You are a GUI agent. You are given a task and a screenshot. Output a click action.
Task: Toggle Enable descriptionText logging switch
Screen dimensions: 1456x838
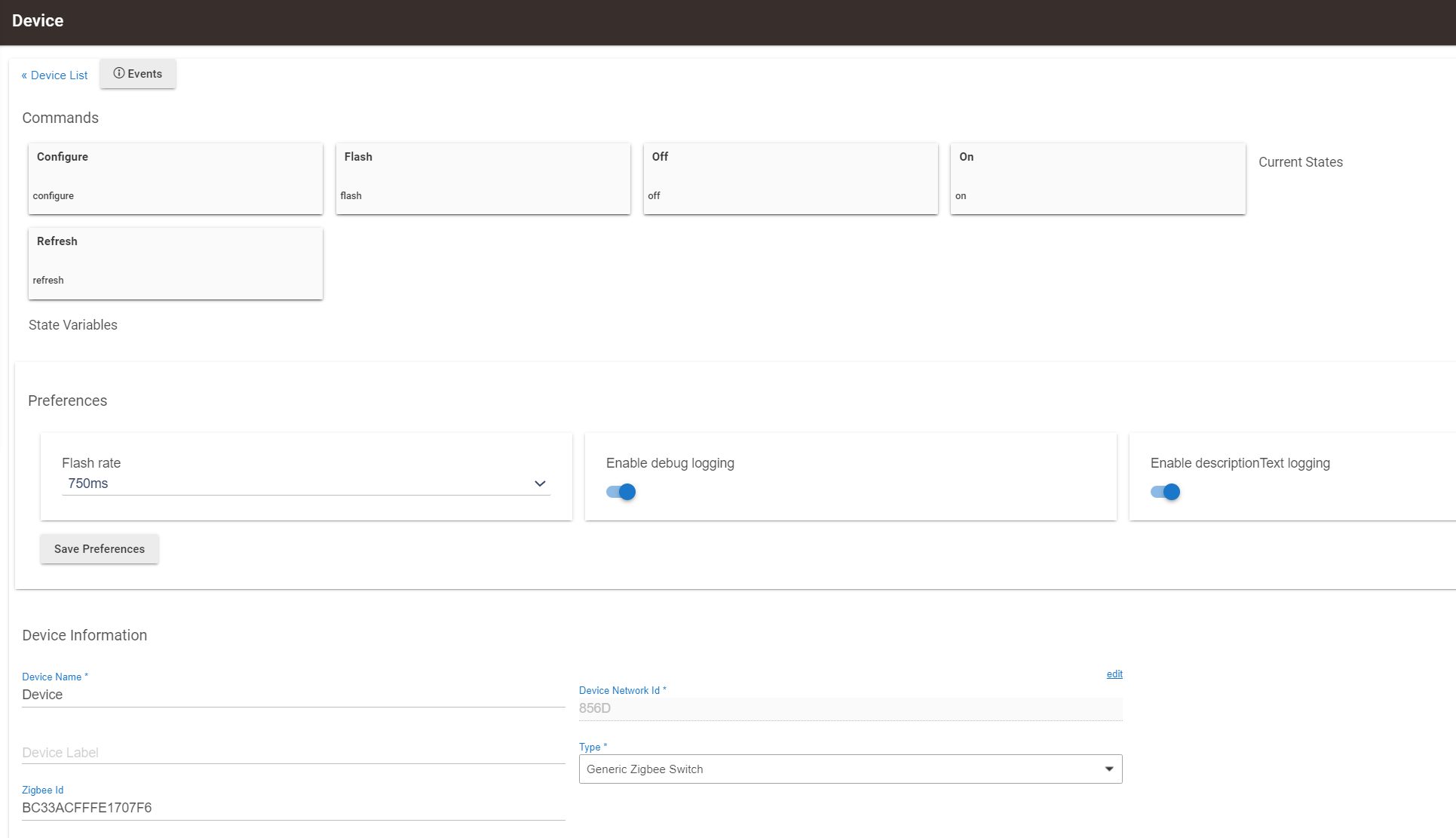click(1165, 492)
